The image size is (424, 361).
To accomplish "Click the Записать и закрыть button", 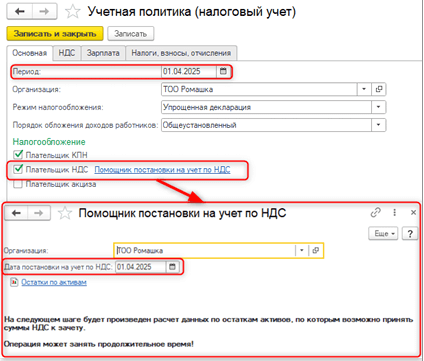I will tap(55, 34).
